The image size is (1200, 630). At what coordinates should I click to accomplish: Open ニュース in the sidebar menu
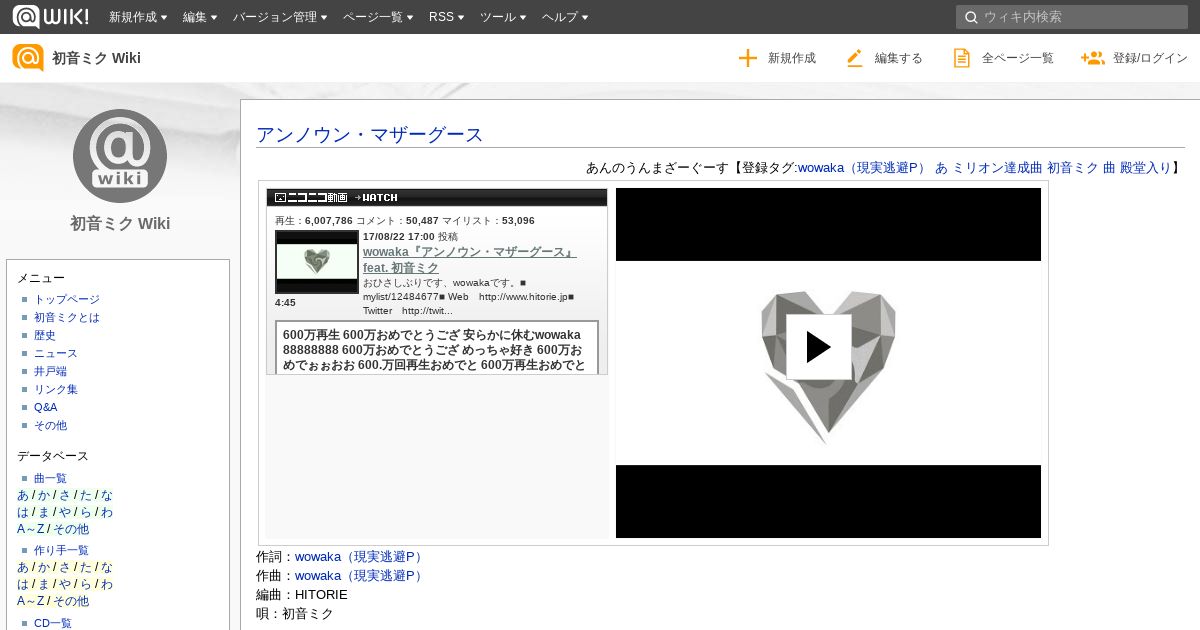pos(56,353)
